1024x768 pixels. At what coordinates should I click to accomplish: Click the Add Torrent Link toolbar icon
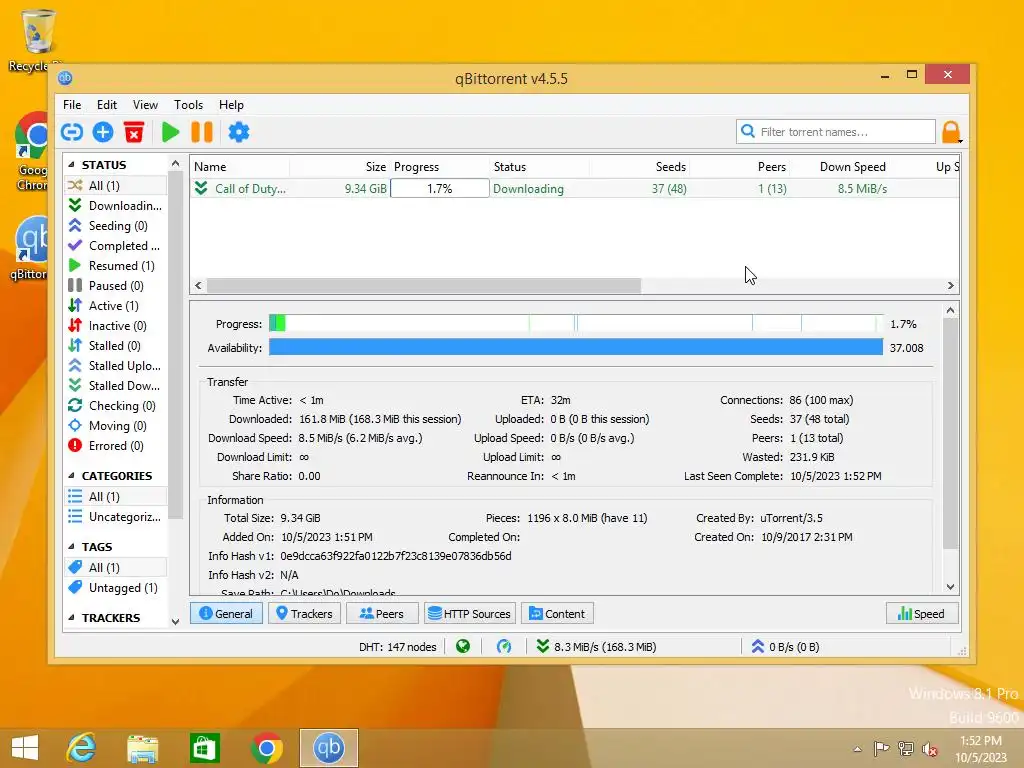[72, 133]
